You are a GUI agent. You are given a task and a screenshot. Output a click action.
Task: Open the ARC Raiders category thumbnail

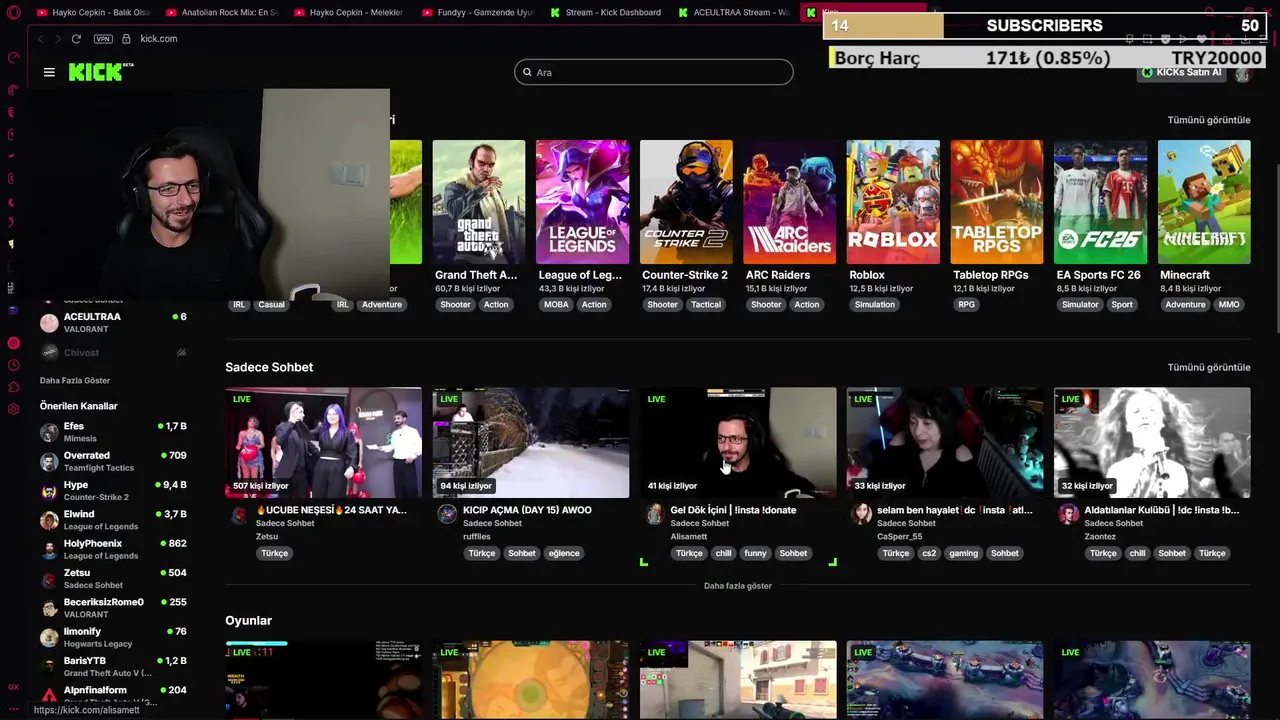[789, 202]
